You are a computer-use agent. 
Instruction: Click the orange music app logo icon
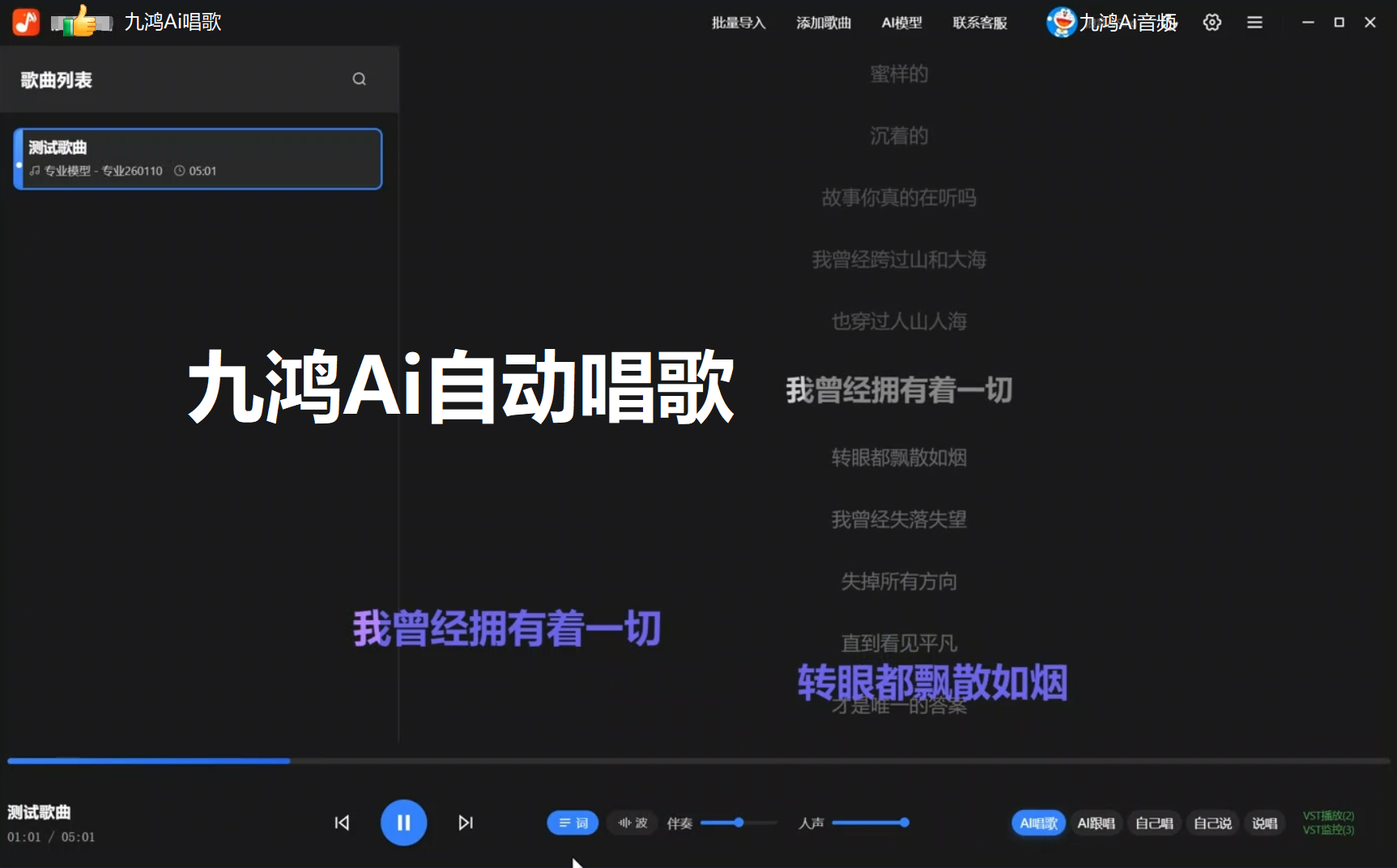point(26,22)
